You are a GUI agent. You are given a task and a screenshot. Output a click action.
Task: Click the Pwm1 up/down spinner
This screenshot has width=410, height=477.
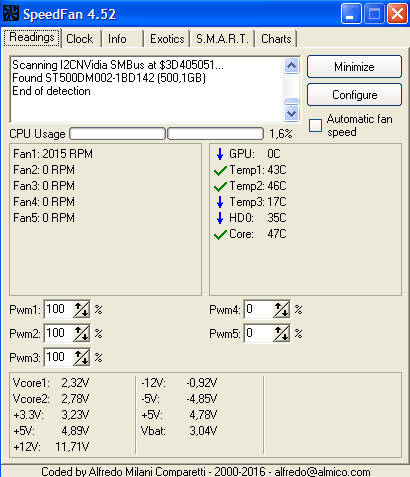tap(81, 309)
